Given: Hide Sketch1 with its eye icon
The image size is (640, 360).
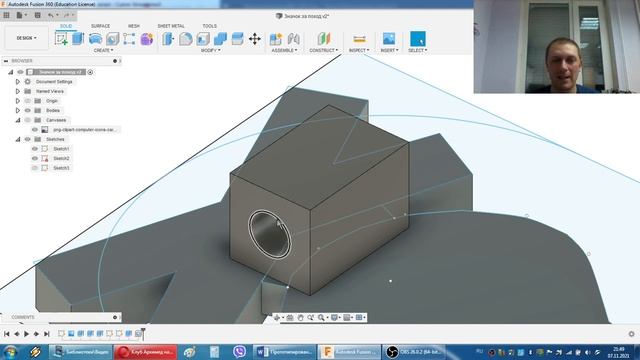Looking at the screenshot, I should coord(35,149).
